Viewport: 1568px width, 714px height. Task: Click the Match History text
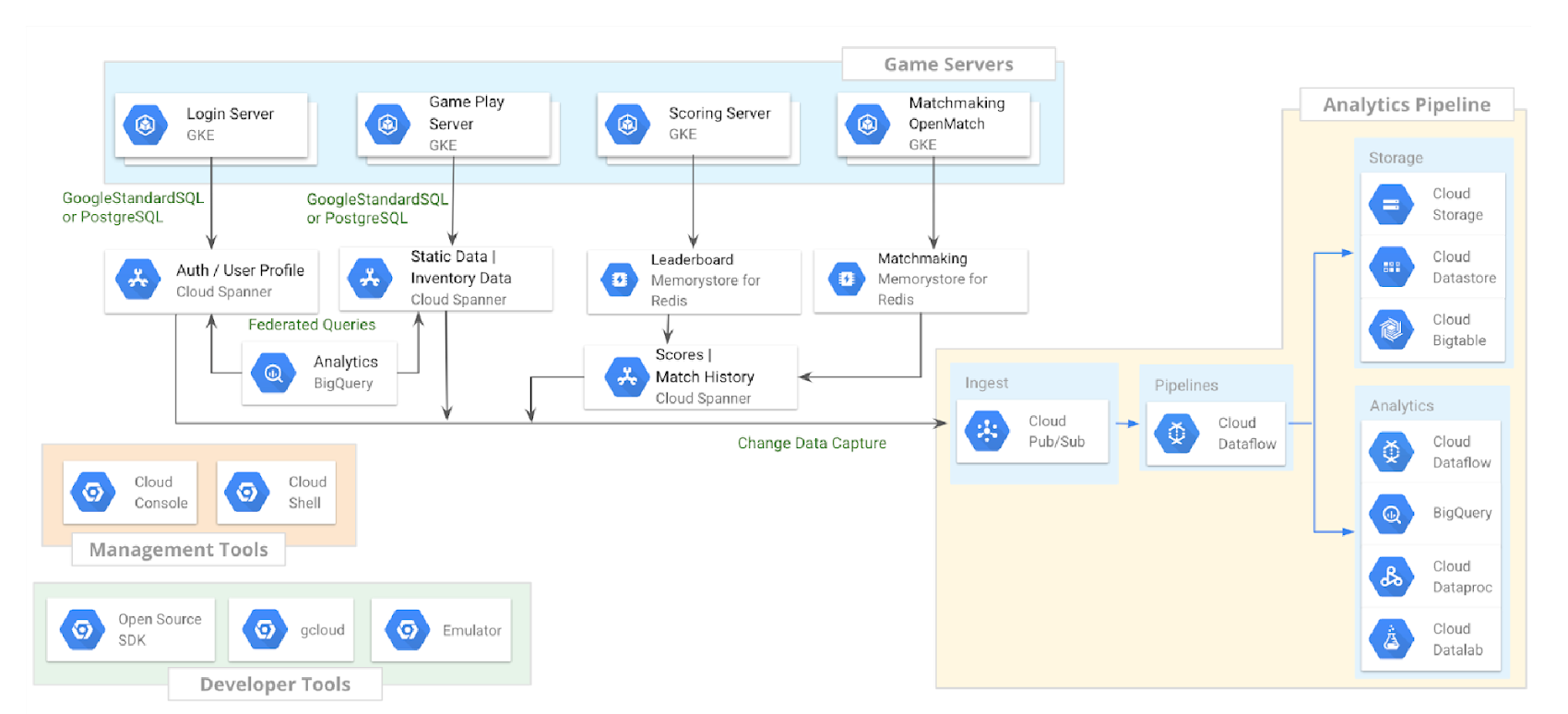[x=705, y=376]
